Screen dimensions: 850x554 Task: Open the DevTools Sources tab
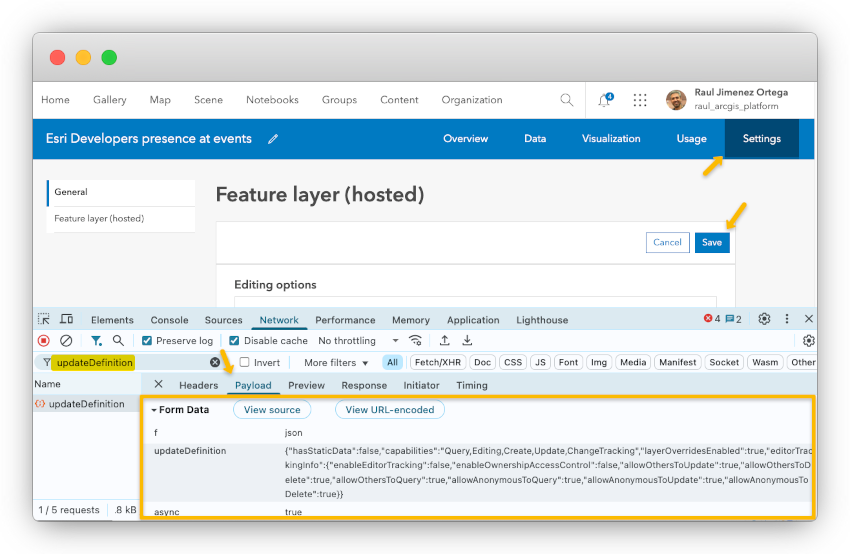223,320
